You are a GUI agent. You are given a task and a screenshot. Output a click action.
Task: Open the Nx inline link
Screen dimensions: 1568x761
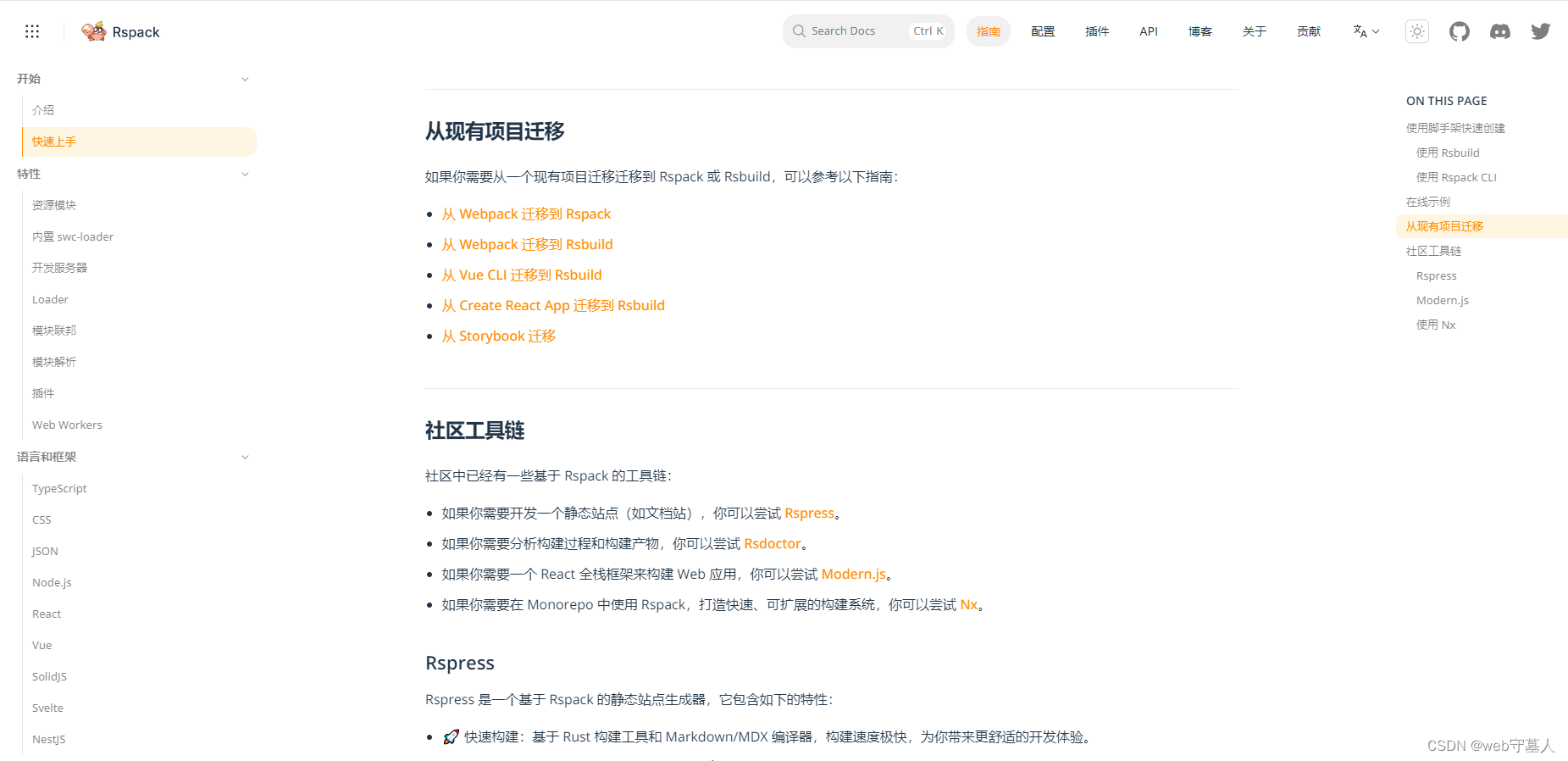point(968,604)
